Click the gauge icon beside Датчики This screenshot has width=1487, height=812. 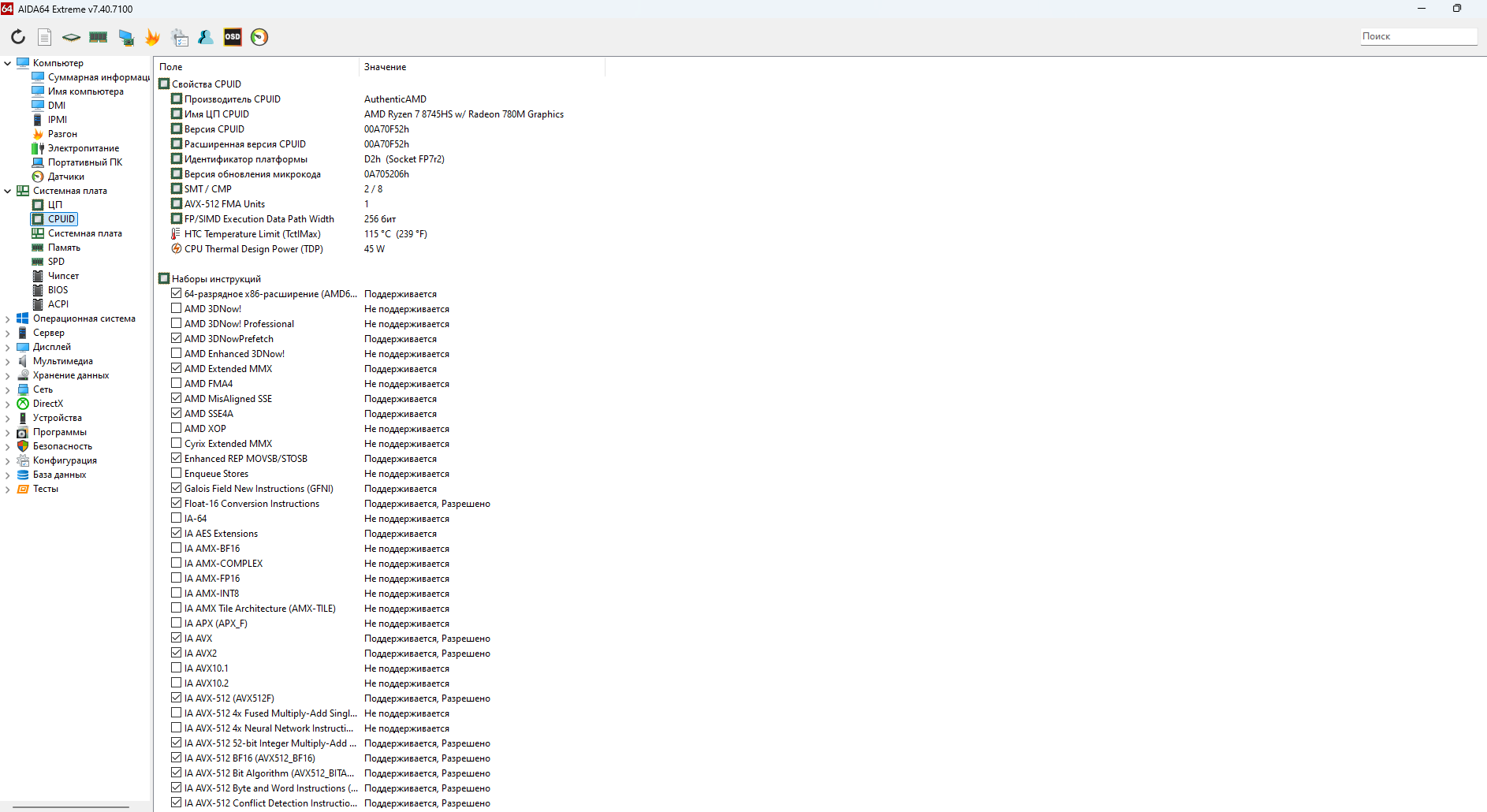[x=38, y=177]
